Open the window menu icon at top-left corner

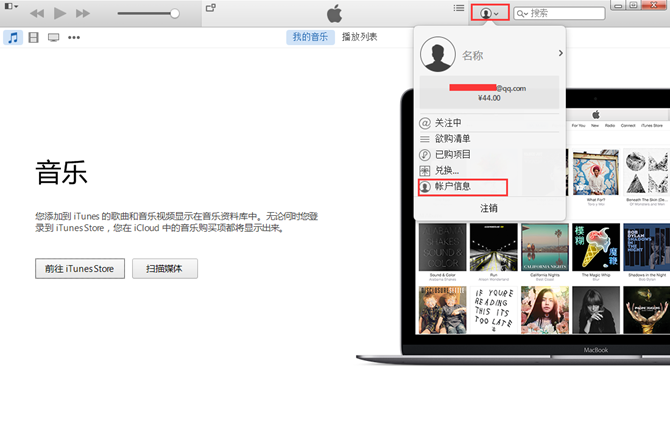click(x=11, y=6)
